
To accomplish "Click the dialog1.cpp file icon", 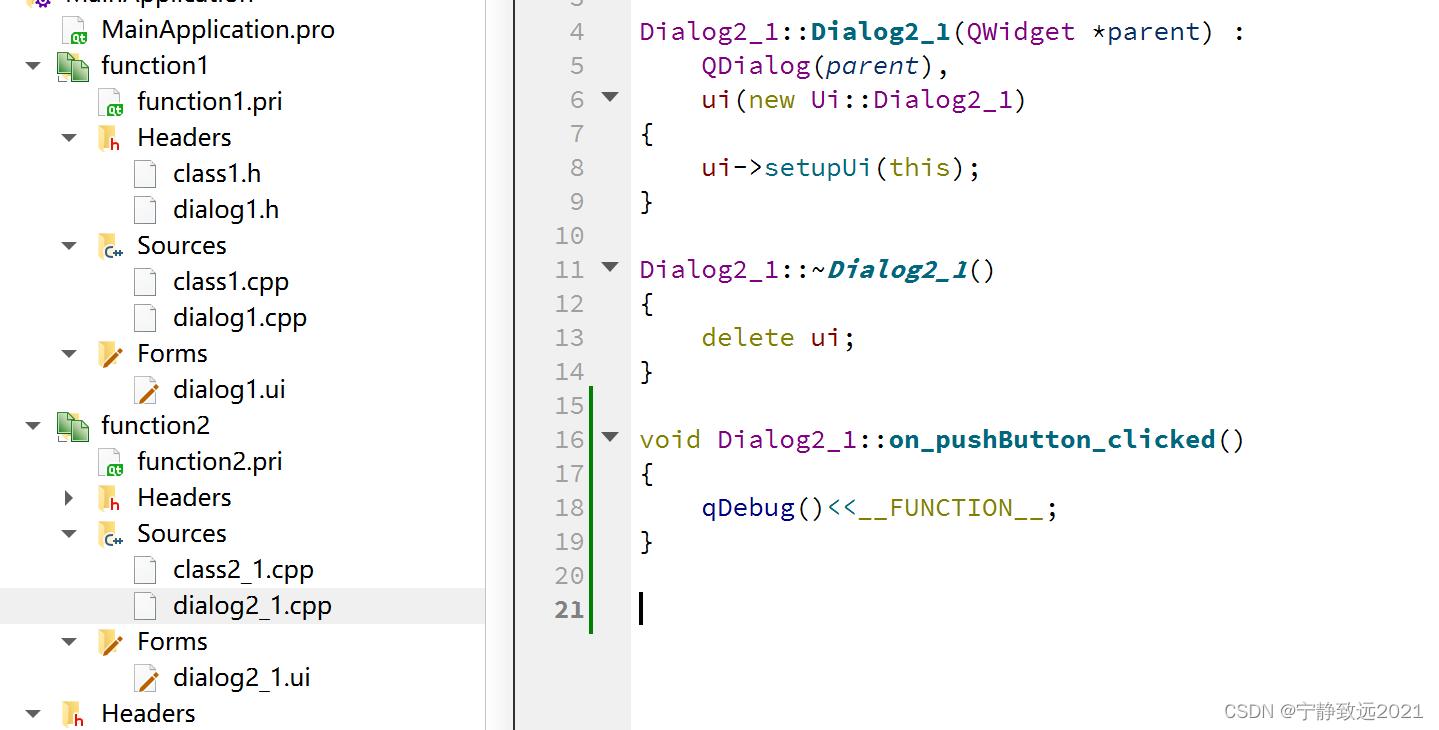I will pyautogui.click(x=145, y=318).
